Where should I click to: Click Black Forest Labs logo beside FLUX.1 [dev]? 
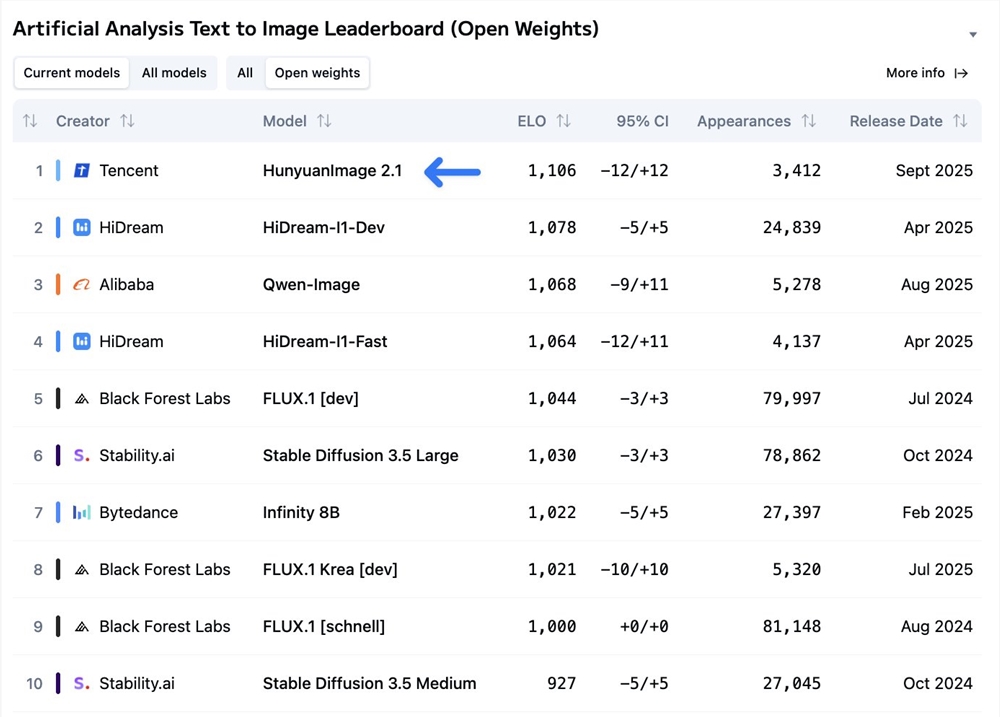click(x=82, y=399)
